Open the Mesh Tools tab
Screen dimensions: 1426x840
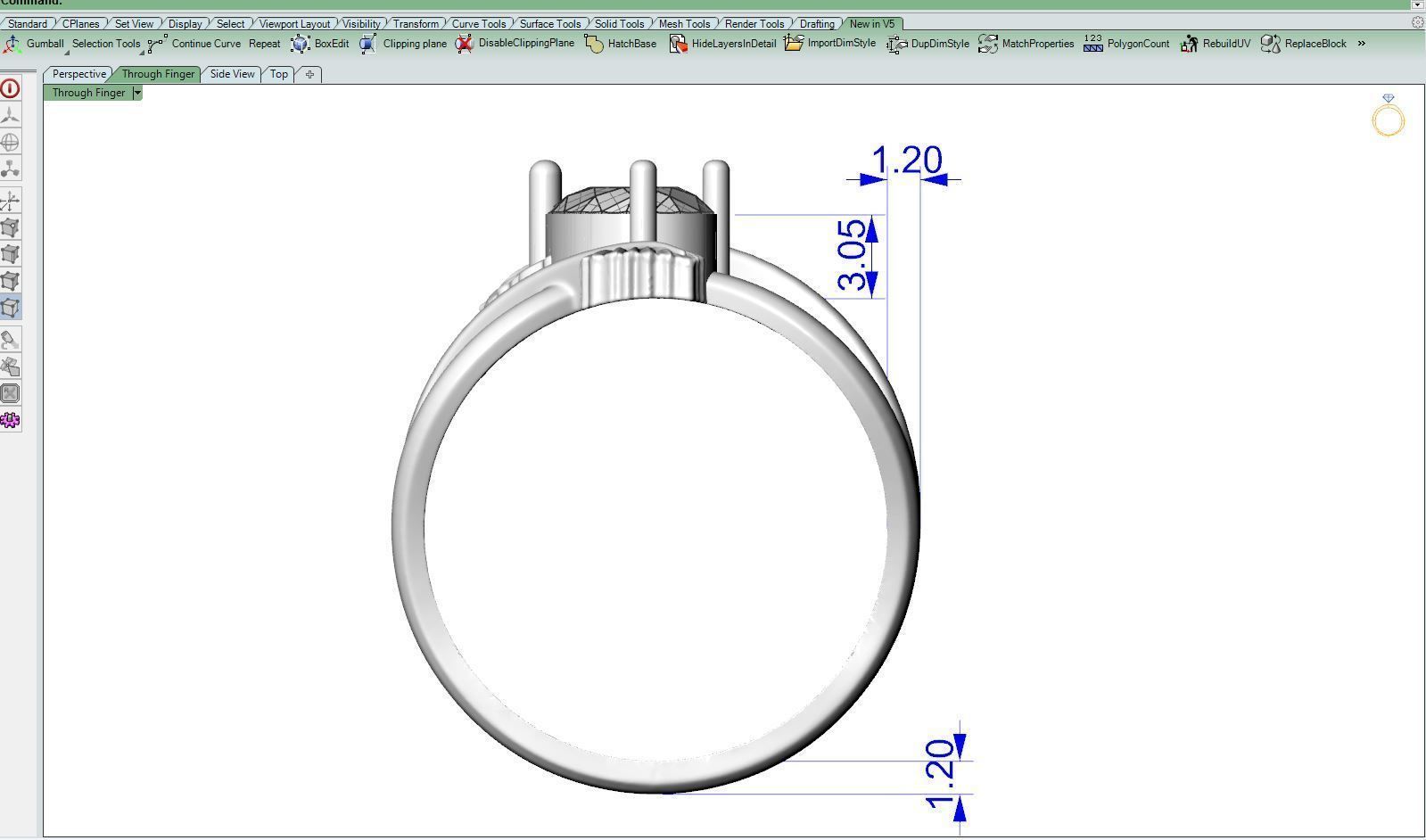pos(684,24)
